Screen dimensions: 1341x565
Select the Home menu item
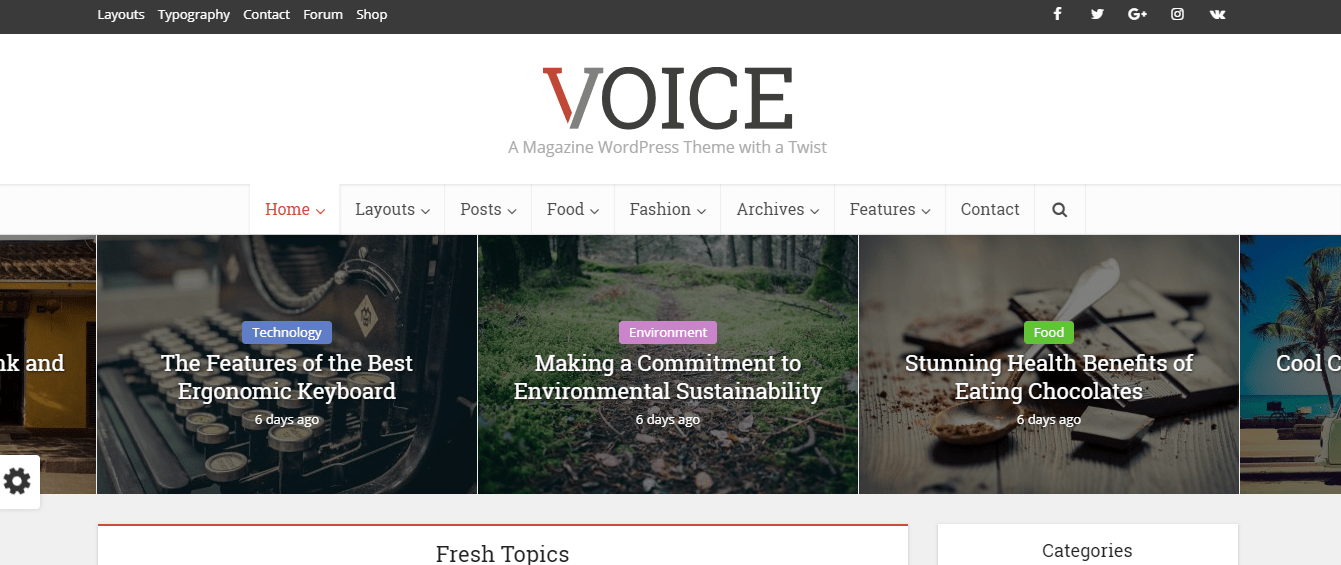tap(295, 210)
